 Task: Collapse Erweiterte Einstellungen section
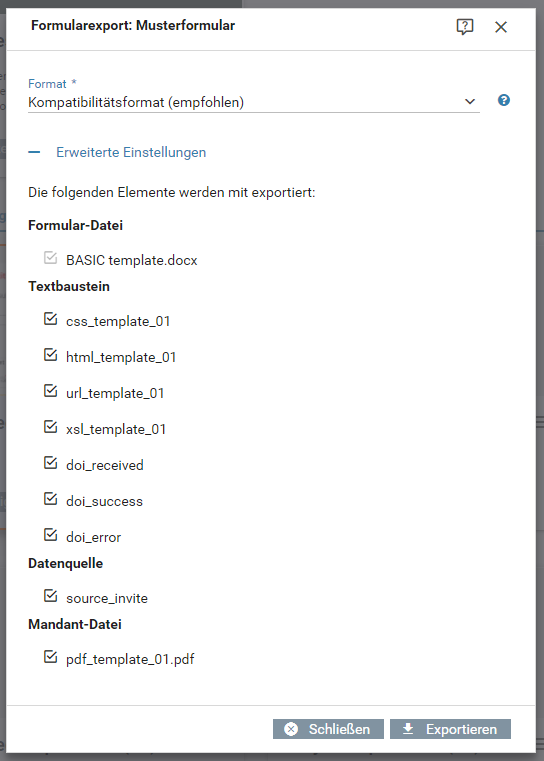(131, 152)
